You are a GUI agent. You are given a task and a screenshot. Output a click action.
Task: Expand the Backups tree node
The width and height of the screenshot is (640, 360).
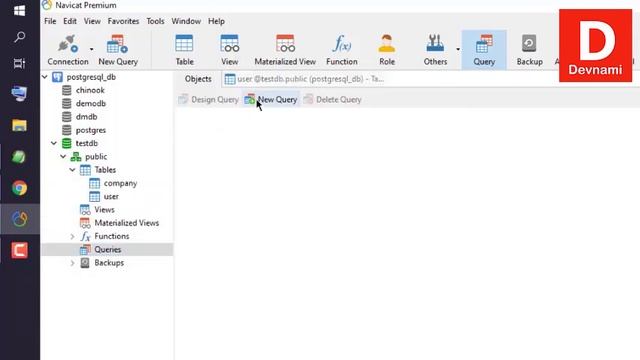tap(72, 263)
